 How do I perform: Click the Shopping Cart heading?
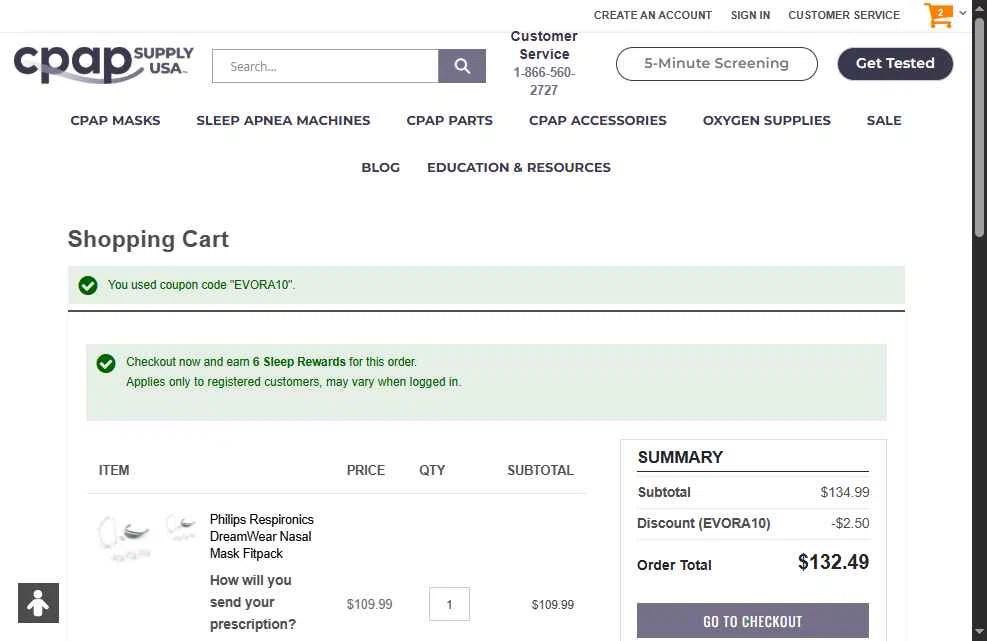(149, 239)
